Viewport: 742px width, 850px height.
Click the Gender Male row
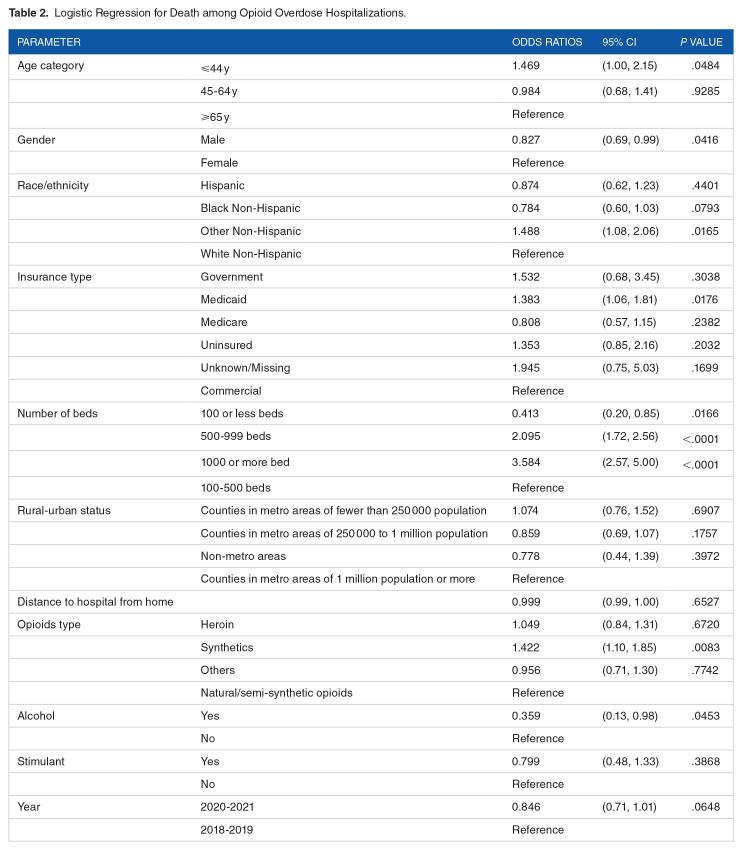tap(371, 140)
